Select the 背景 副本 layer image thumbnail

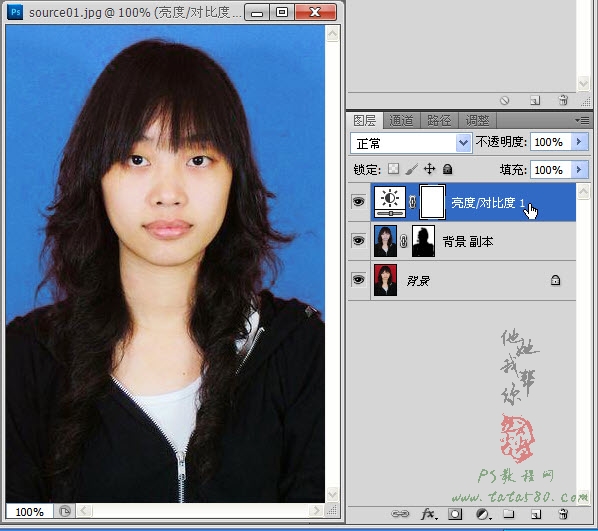[385, 241]
